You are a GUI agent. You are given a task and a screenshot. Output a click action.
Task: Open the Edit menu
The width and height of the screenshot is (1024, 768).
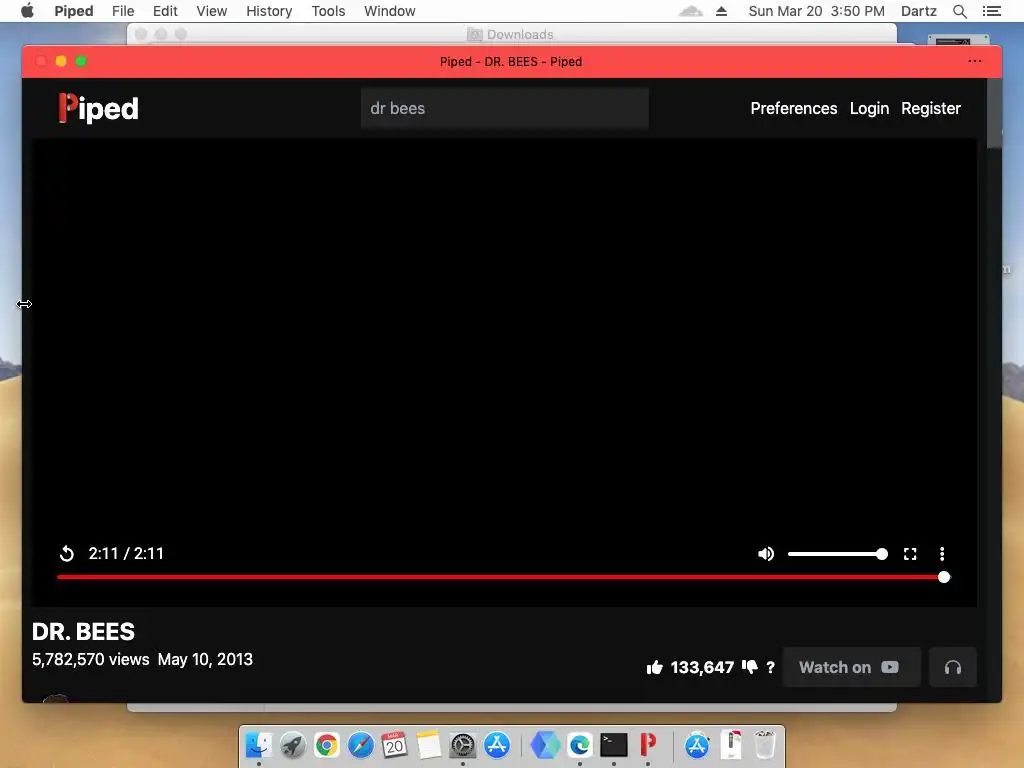pos(165,11)
